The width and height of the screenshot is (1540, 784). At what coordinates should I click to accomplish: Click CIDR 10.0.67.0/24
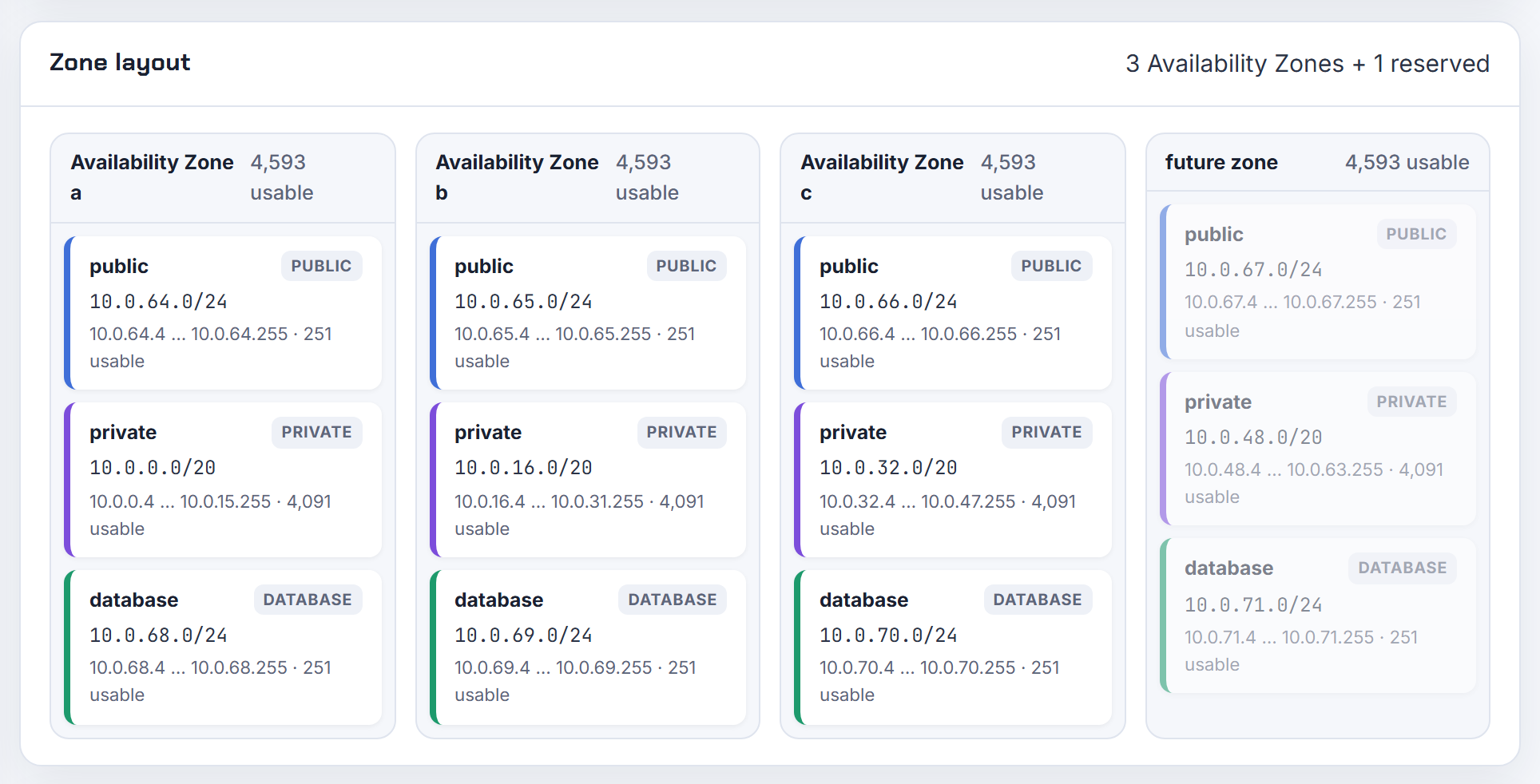(x=1253, y=270)
